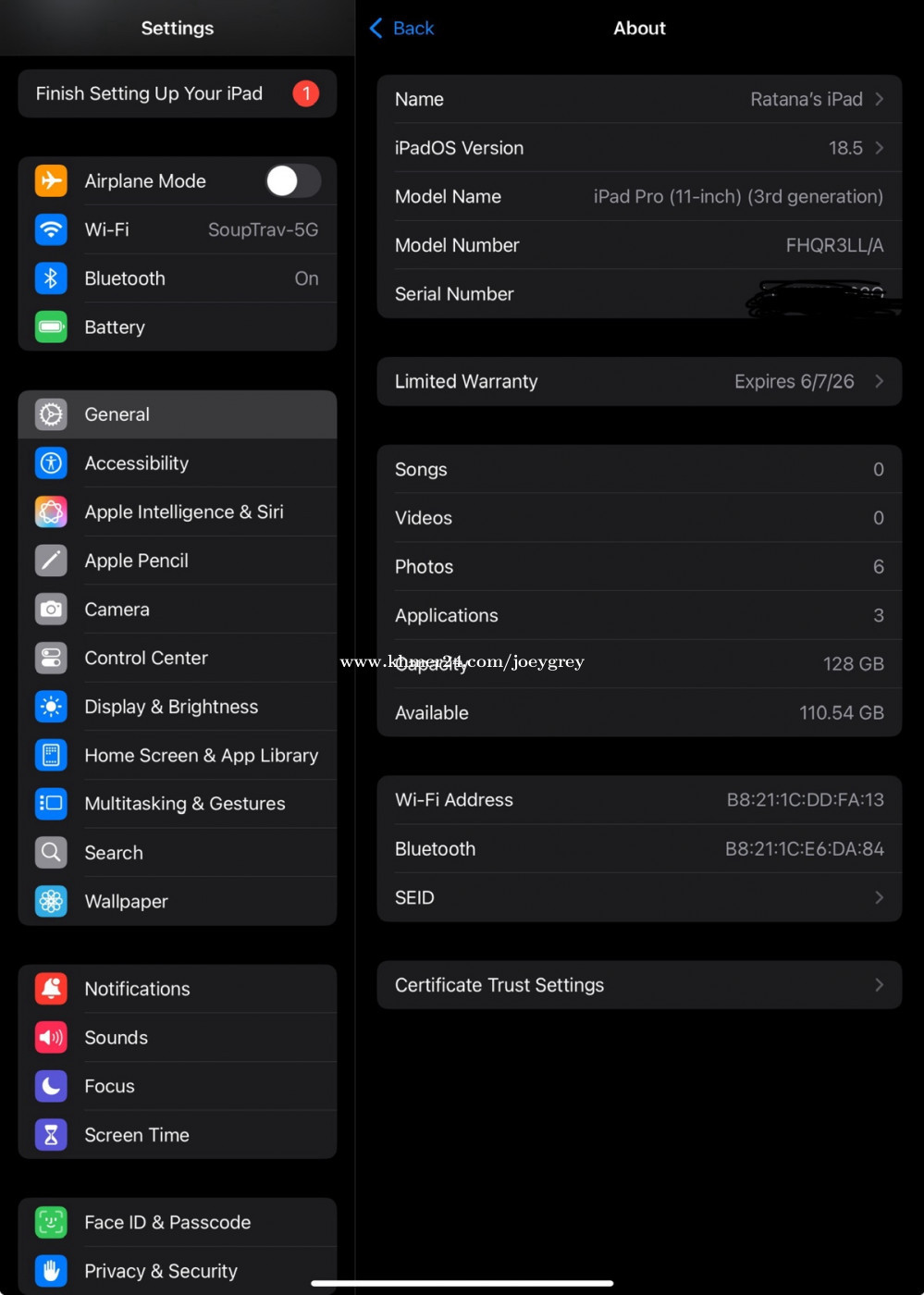Tap the About page title
This screenshot has width=924, height=1295.
coord(639,28)
